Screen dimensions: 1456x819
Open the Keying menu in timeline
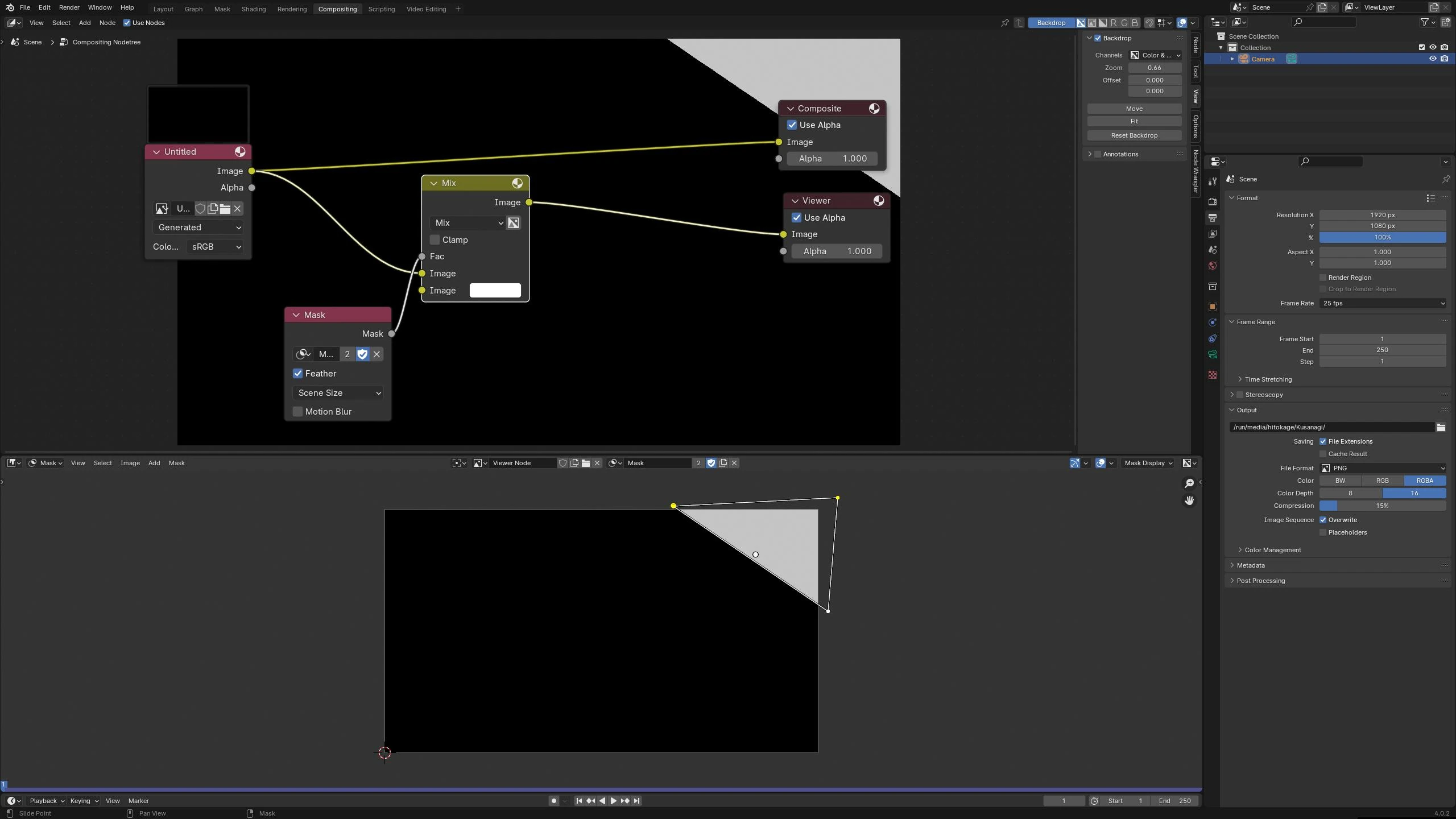[x=84, y=801]
